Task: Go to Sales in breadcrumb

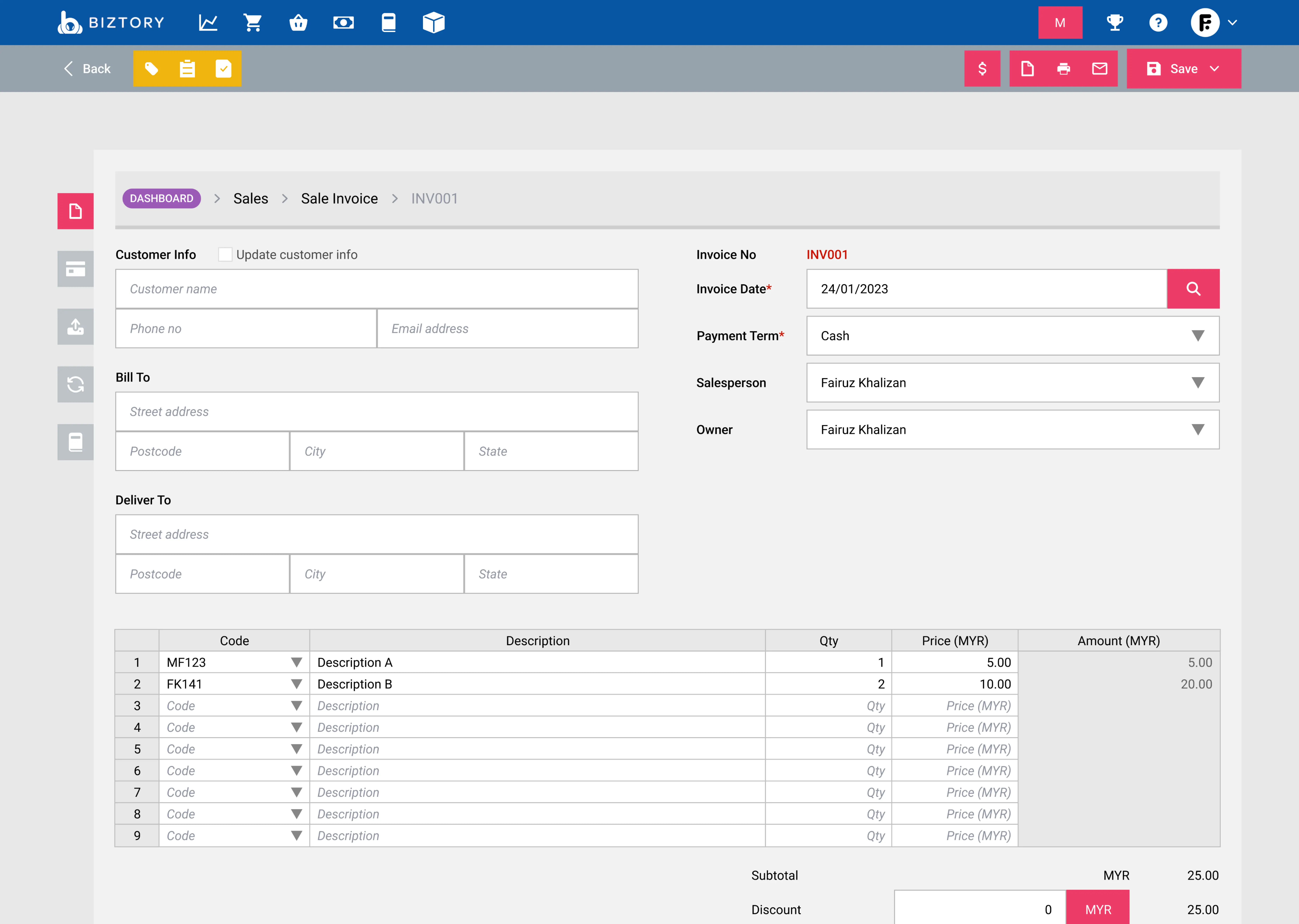Action: pos(250,199)
